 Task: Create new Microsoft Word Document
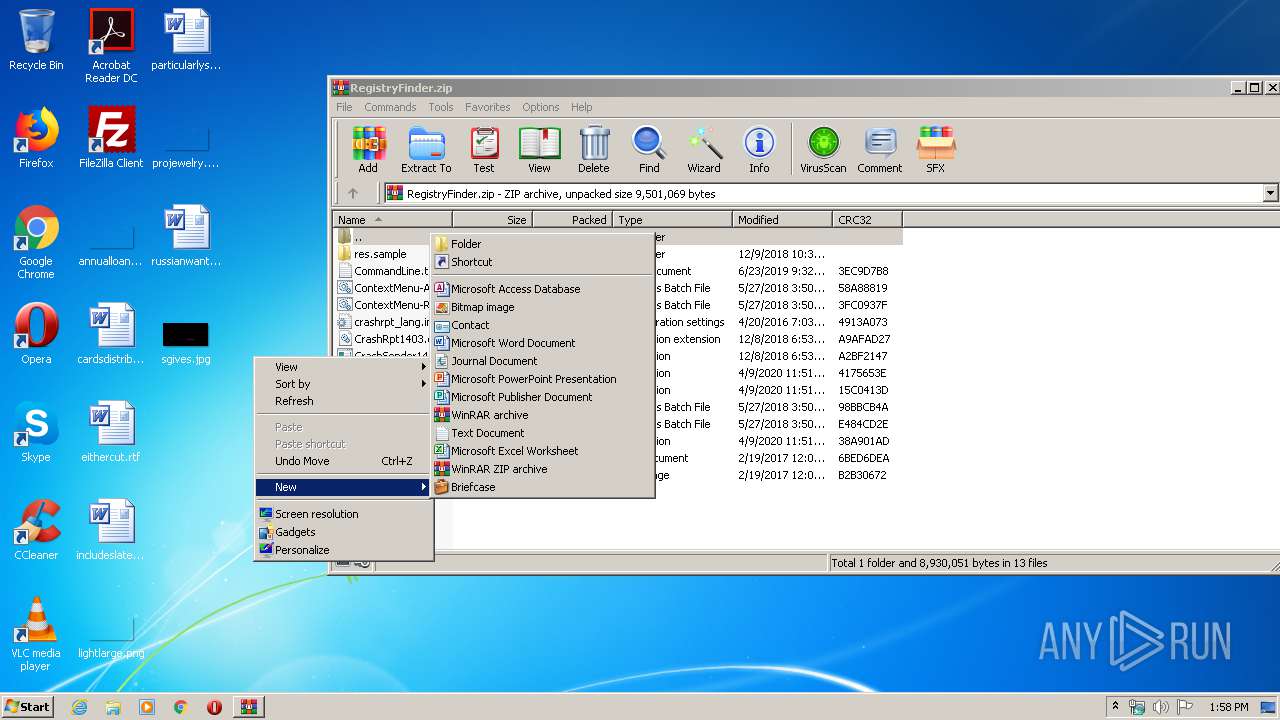point(542,343)
